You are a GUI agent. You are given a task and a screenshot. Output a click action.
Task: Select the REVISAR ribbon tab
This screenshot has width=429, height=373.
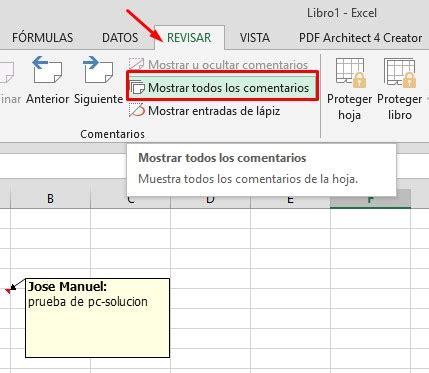(x=189, y=38)
